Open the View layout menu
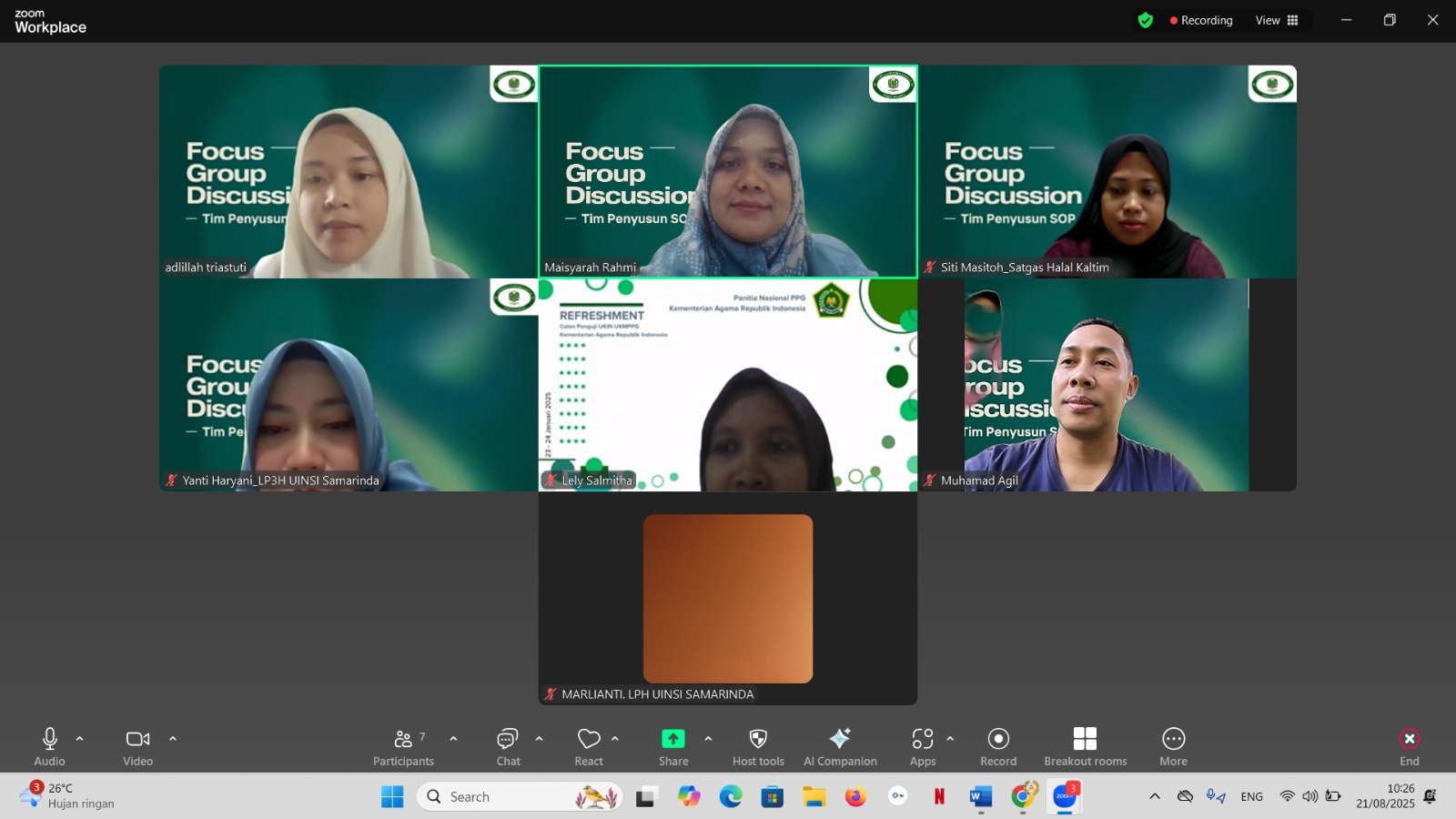The width and height of the screenshot is (1456, 819). (1277, 20)
